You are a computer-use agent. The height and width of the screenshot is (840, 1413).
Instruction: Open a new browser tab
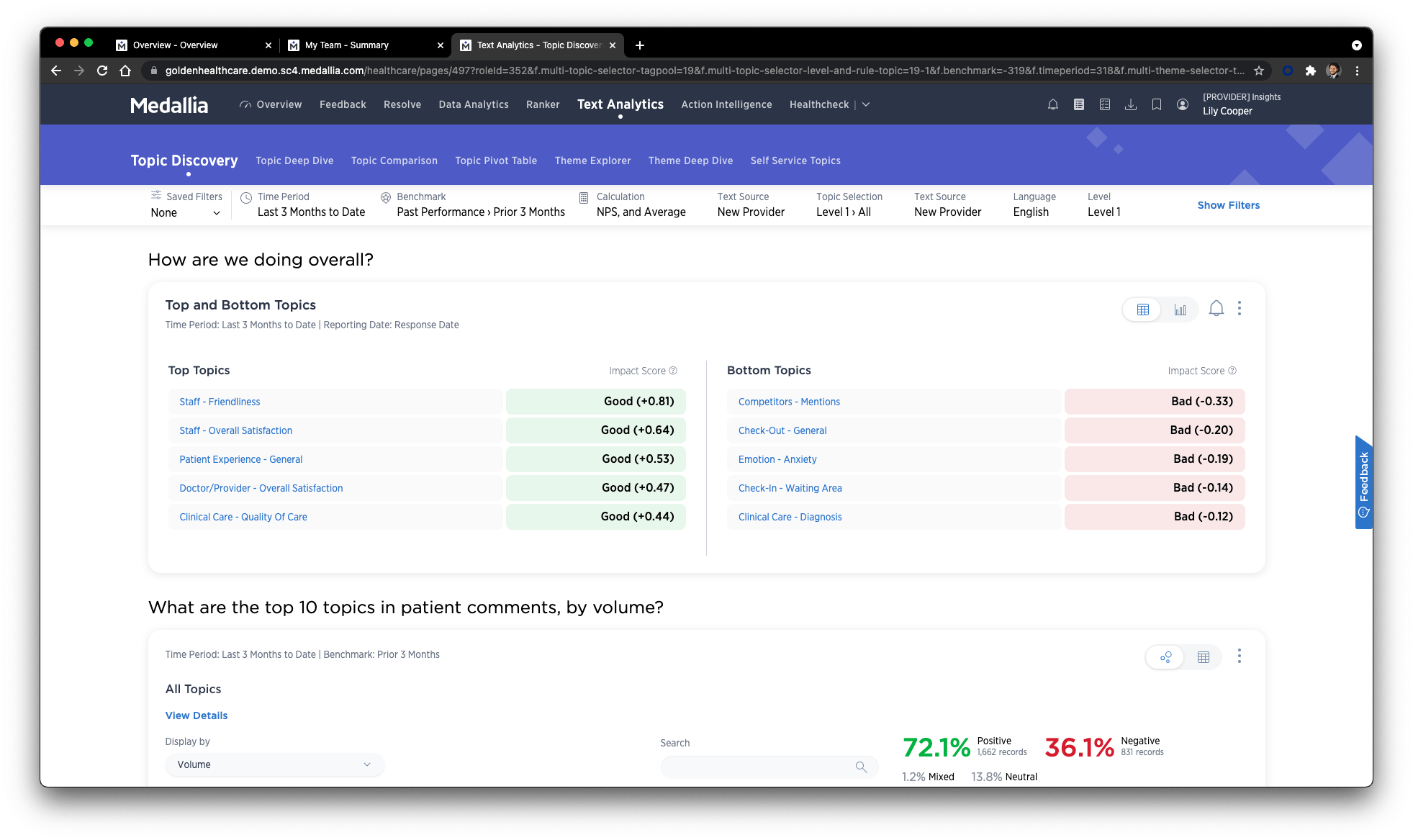639,45
